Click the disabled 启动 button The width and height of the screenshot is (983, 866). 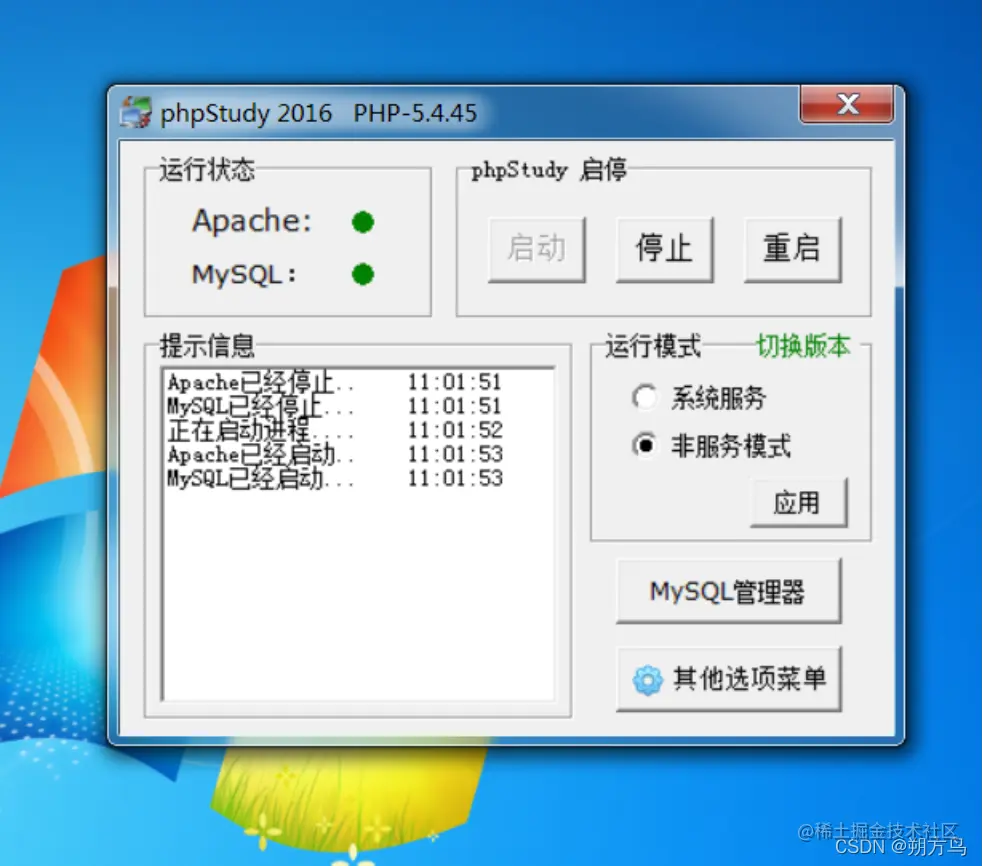tap(537, 249)
